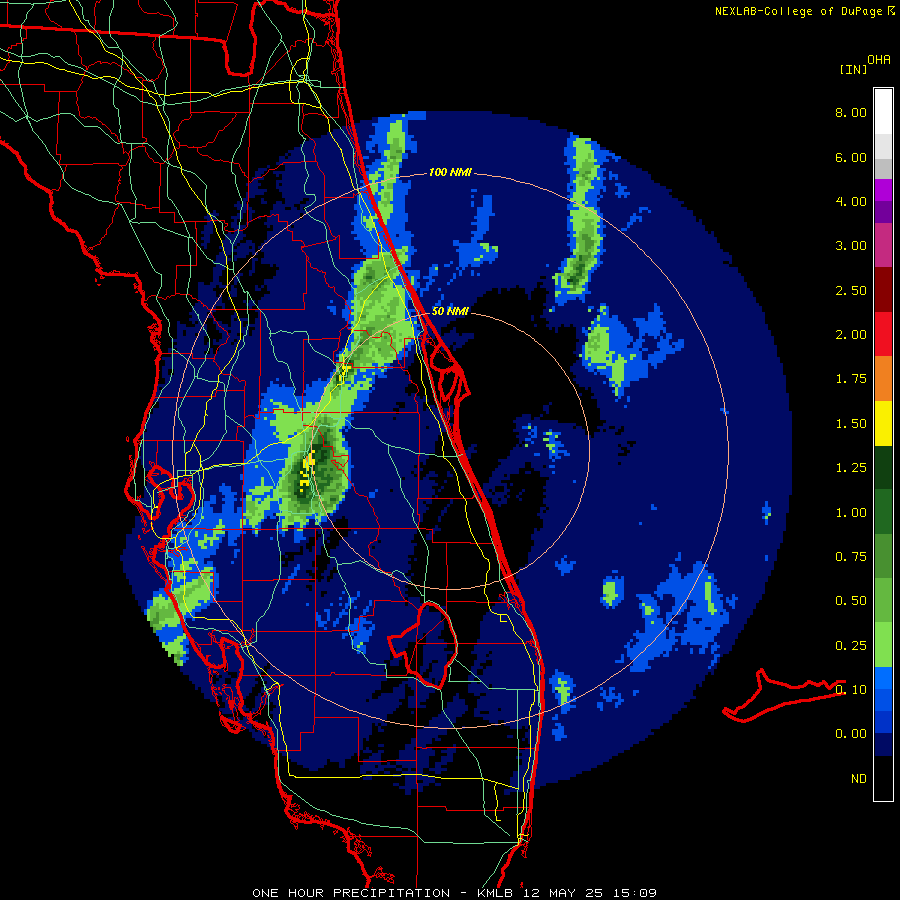
Task: Select the yellow 1.50 legend swatch
Action: pos(883,423)
